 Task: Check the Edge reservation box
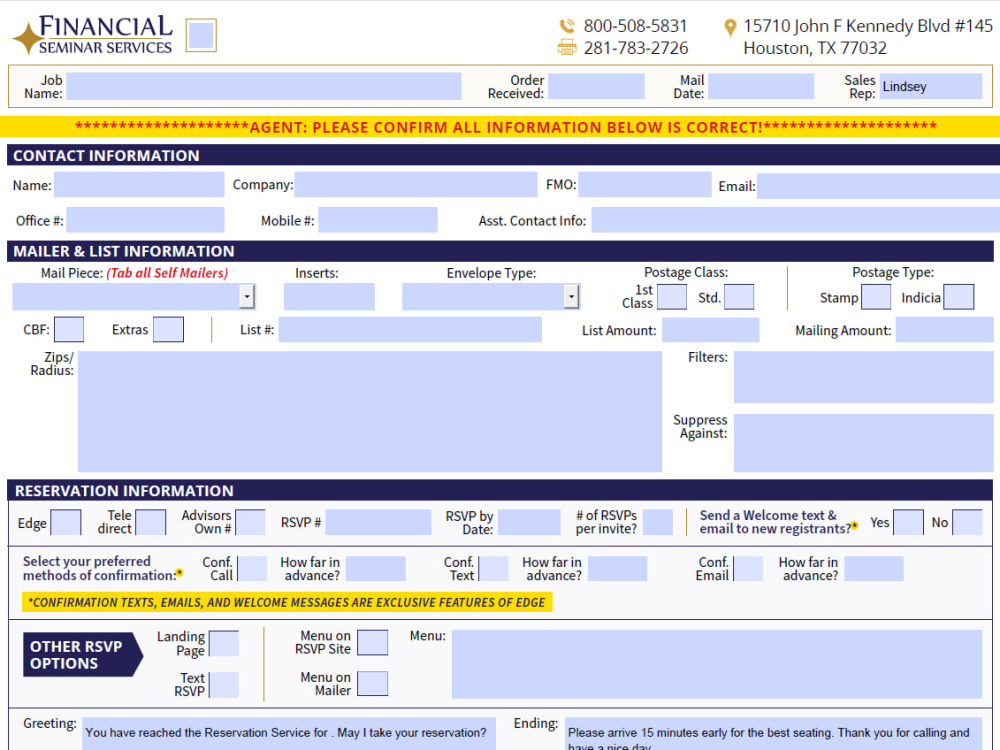[66, 522]
